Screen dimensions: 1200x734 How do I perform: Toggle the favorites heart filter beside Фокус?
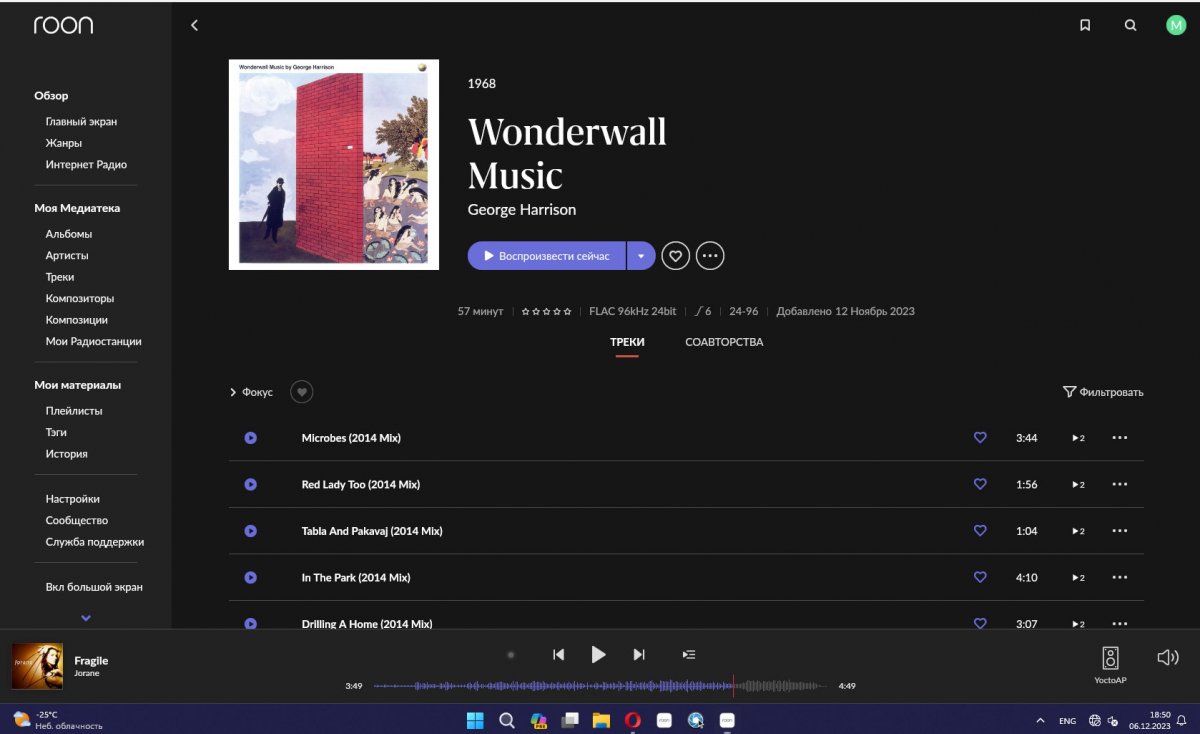click(x=301, y=392)
